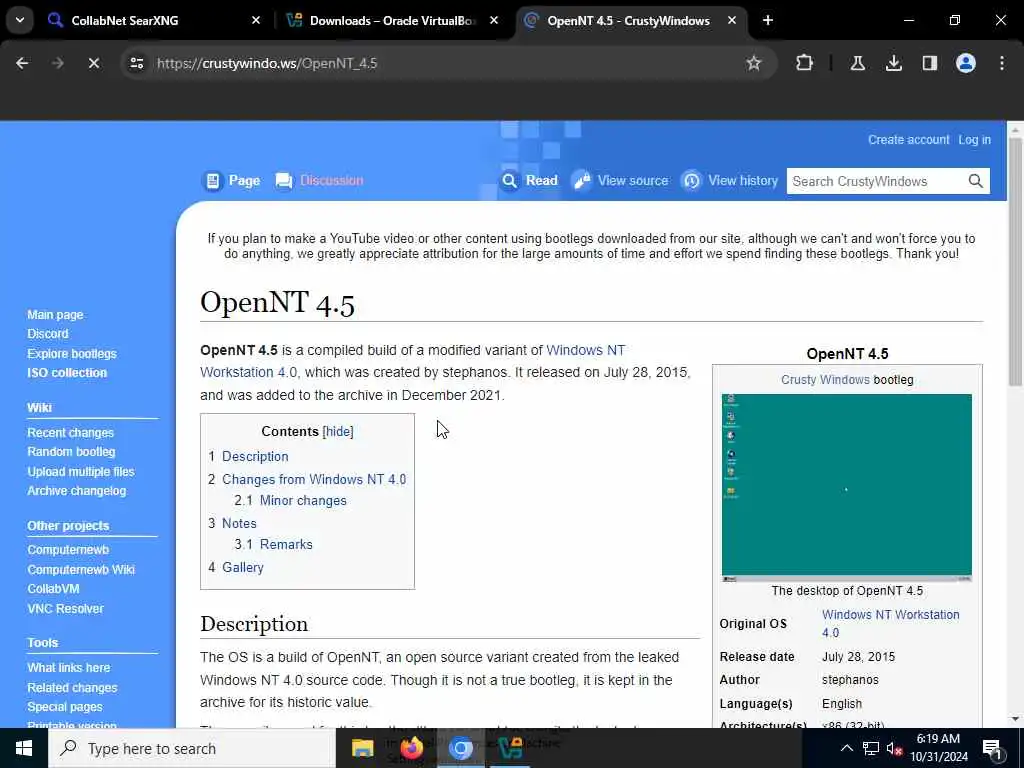Open Main page in sidebar
The image size is (1024, 768).
56,315
